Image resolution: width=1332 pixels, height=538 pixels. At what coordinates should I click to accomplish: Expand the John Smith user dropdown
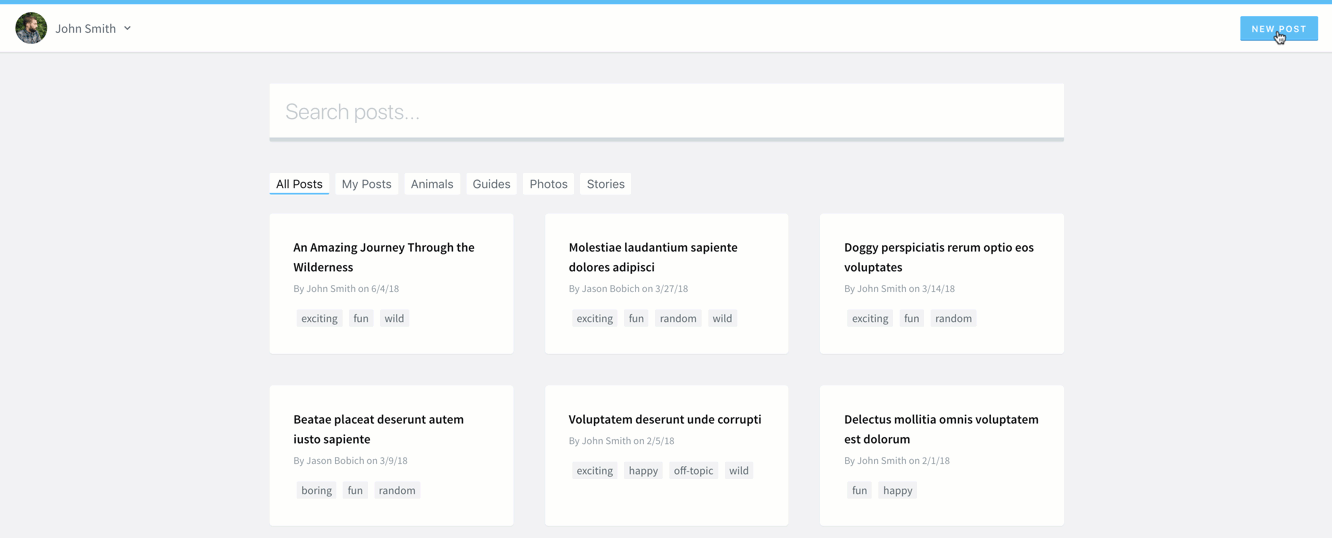pyautogui.click(x=127, y=29)
